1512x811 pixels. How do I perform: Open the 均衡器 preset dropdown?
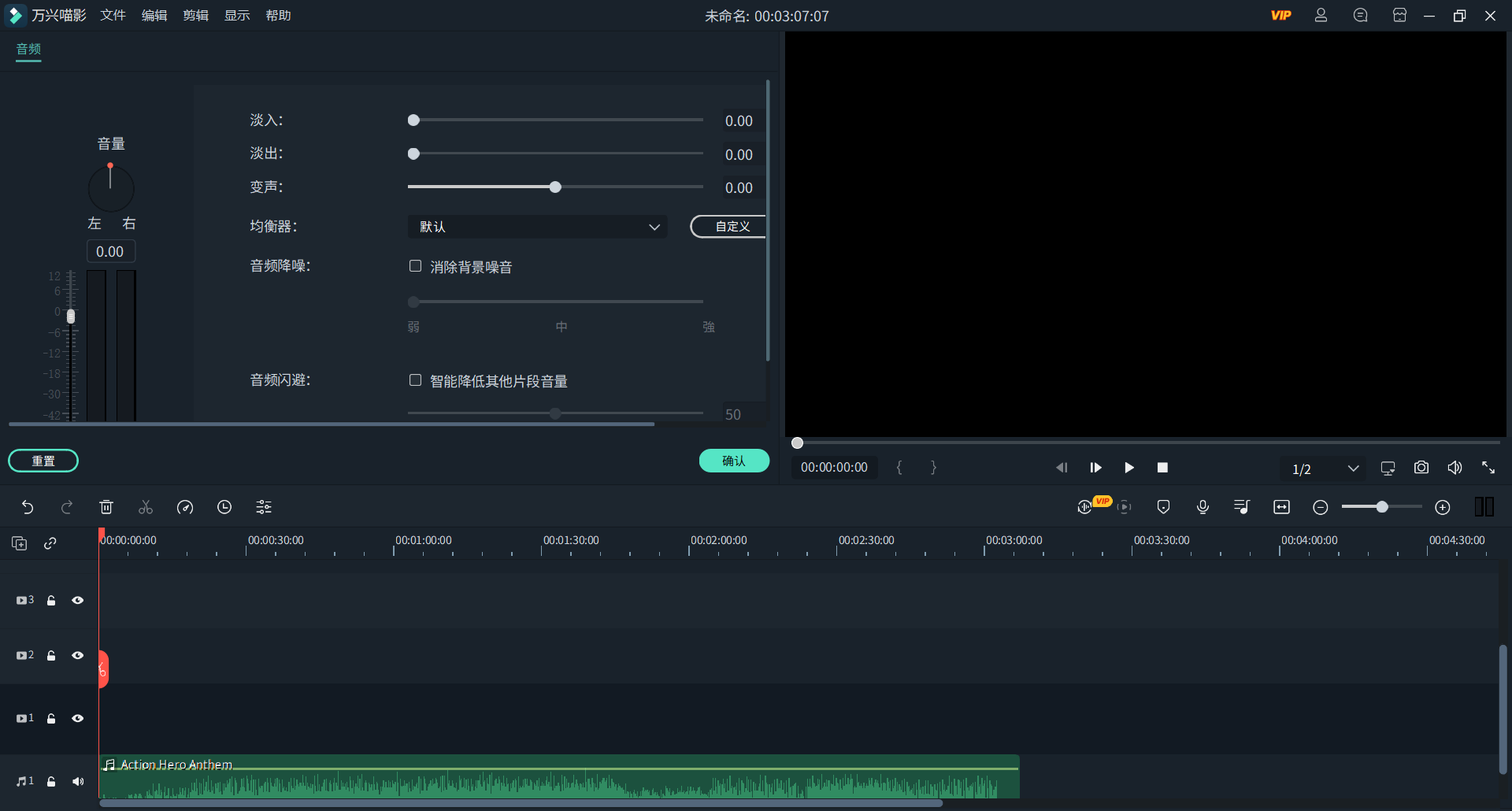coord(538,227)
